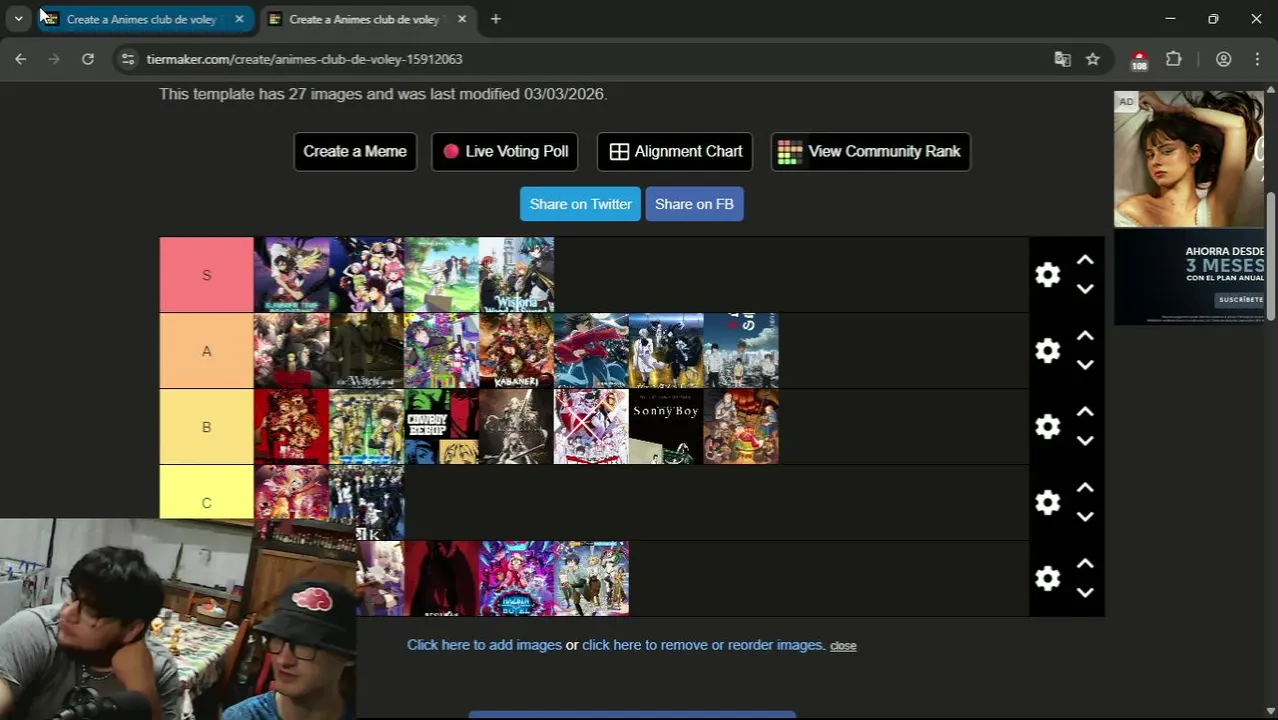
Task: Open settings gear for B tier row
Action: click(x=1047, y=427)
